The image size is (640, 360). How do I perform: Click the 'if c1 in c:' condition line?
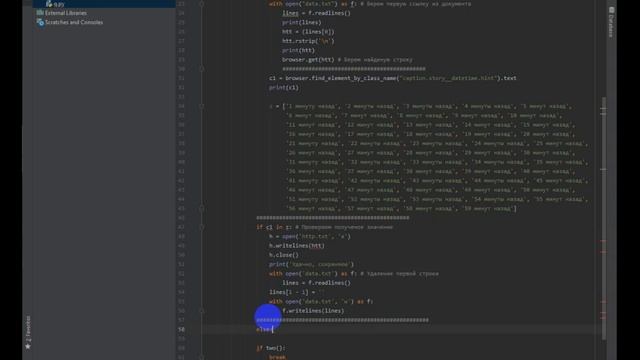274,227
